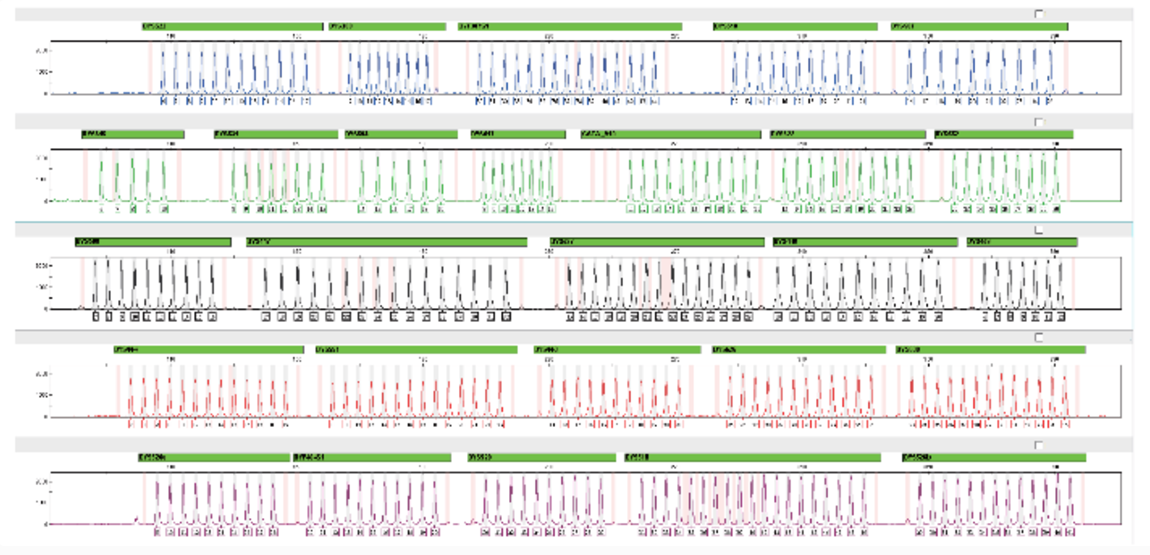Screen dimensions: 1150x555
Task: Toggle the checkbox above the black dye panel
Action: 1039,230
